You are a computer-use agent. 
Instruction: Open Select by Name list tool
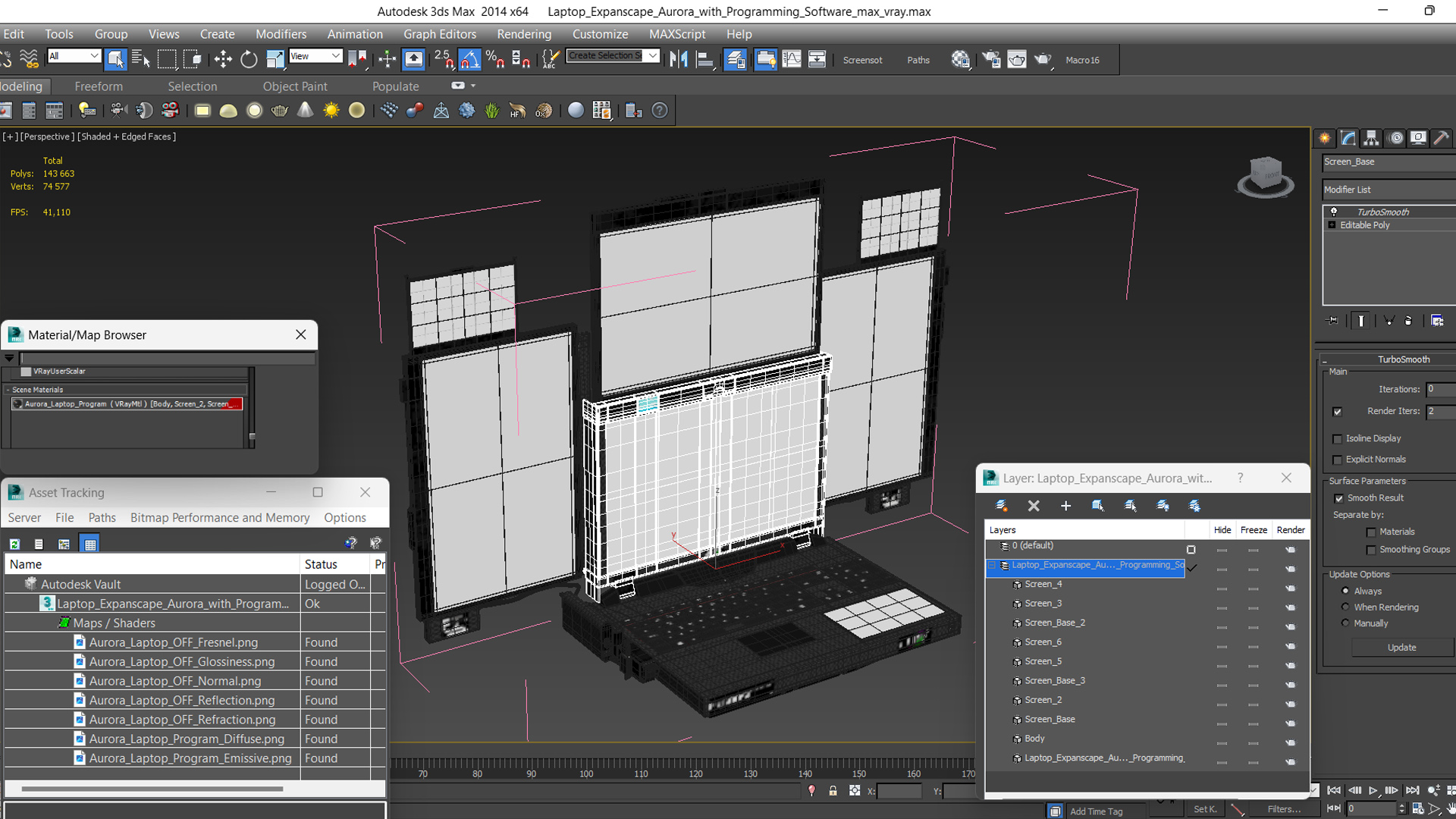tap(140, 59)
